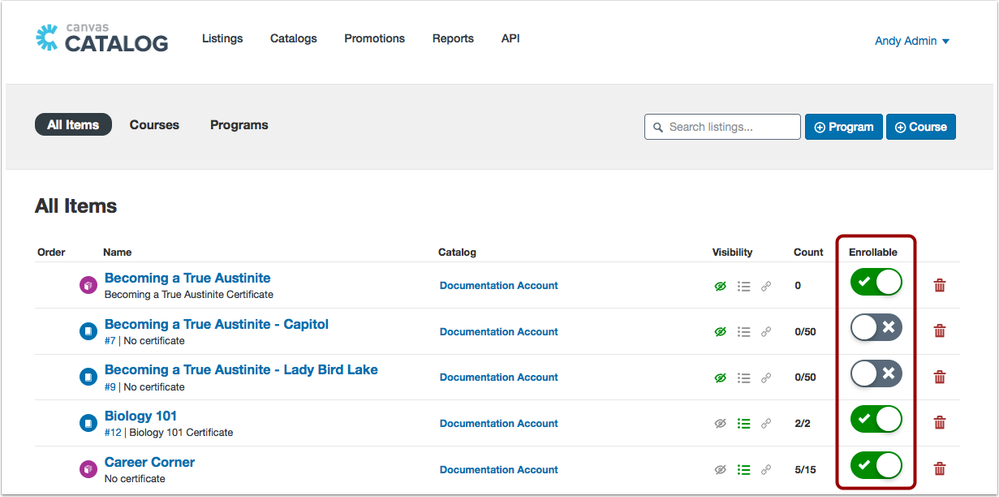Click the Canvas Catalog logo
The image size is (999, 497).
pos(101,38)
